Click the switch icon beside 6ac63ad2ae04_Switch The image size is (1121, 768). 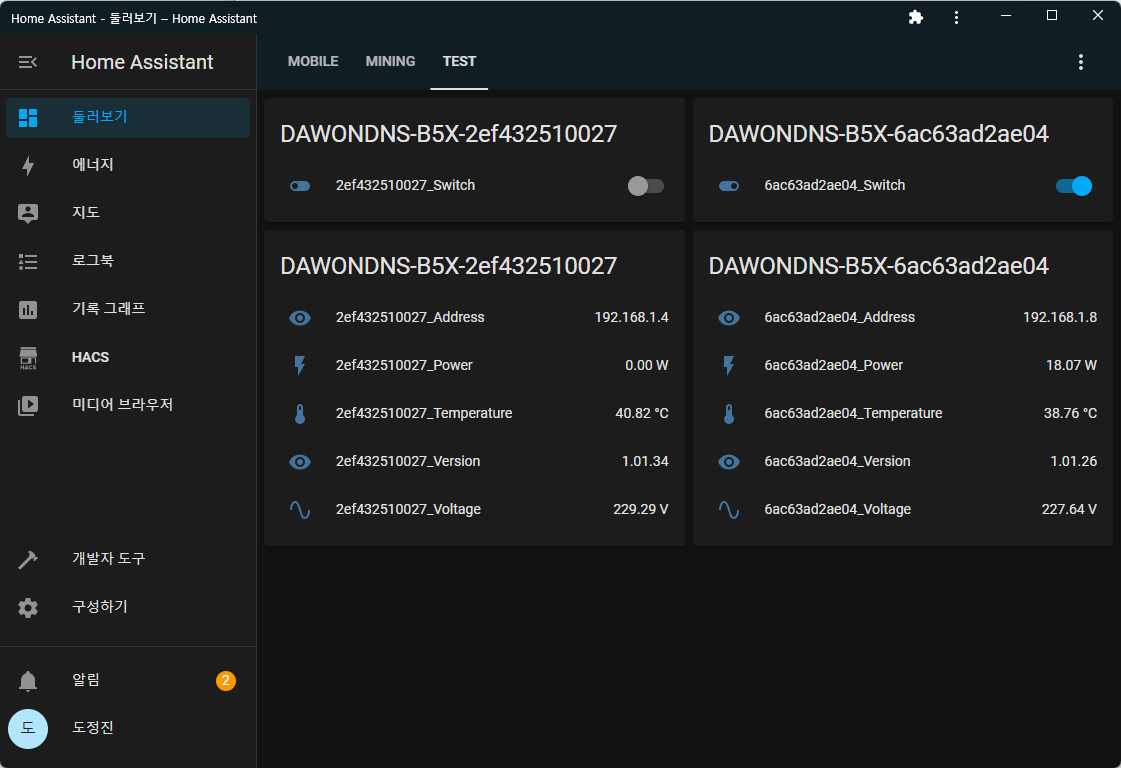click(x=729, y=186)
